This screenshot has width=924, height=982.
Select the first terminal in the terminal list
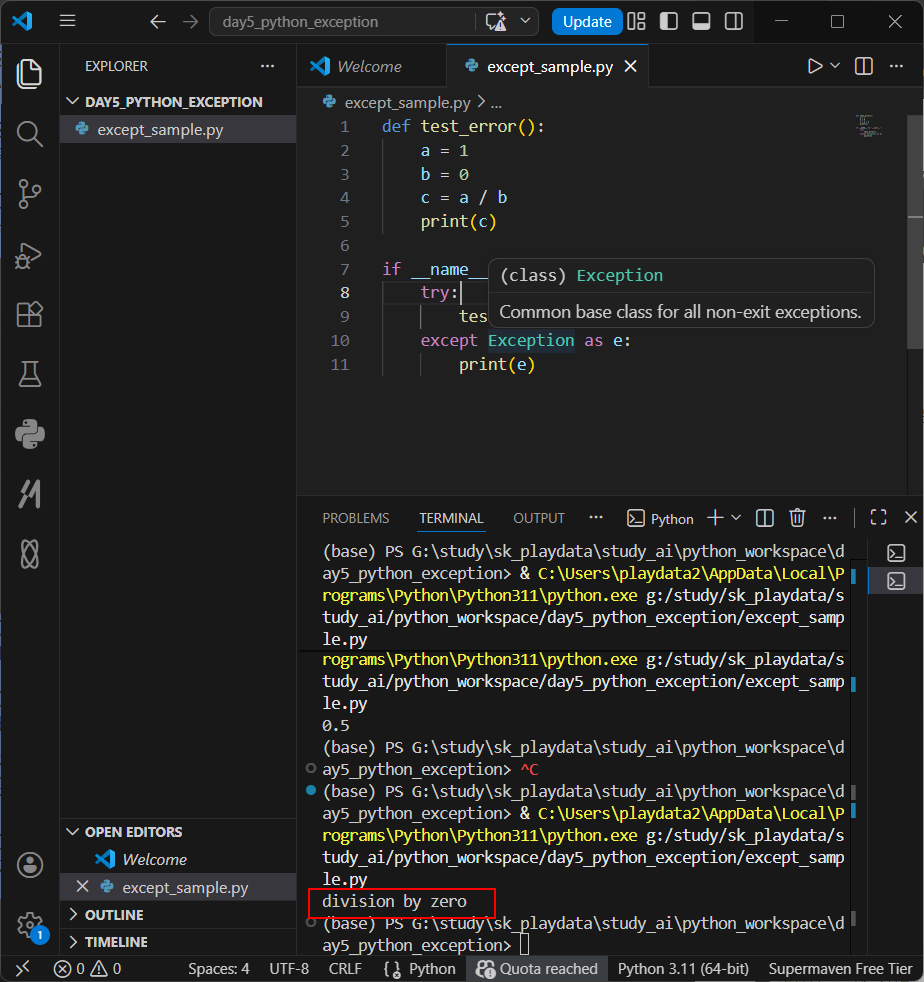(896, 553)
